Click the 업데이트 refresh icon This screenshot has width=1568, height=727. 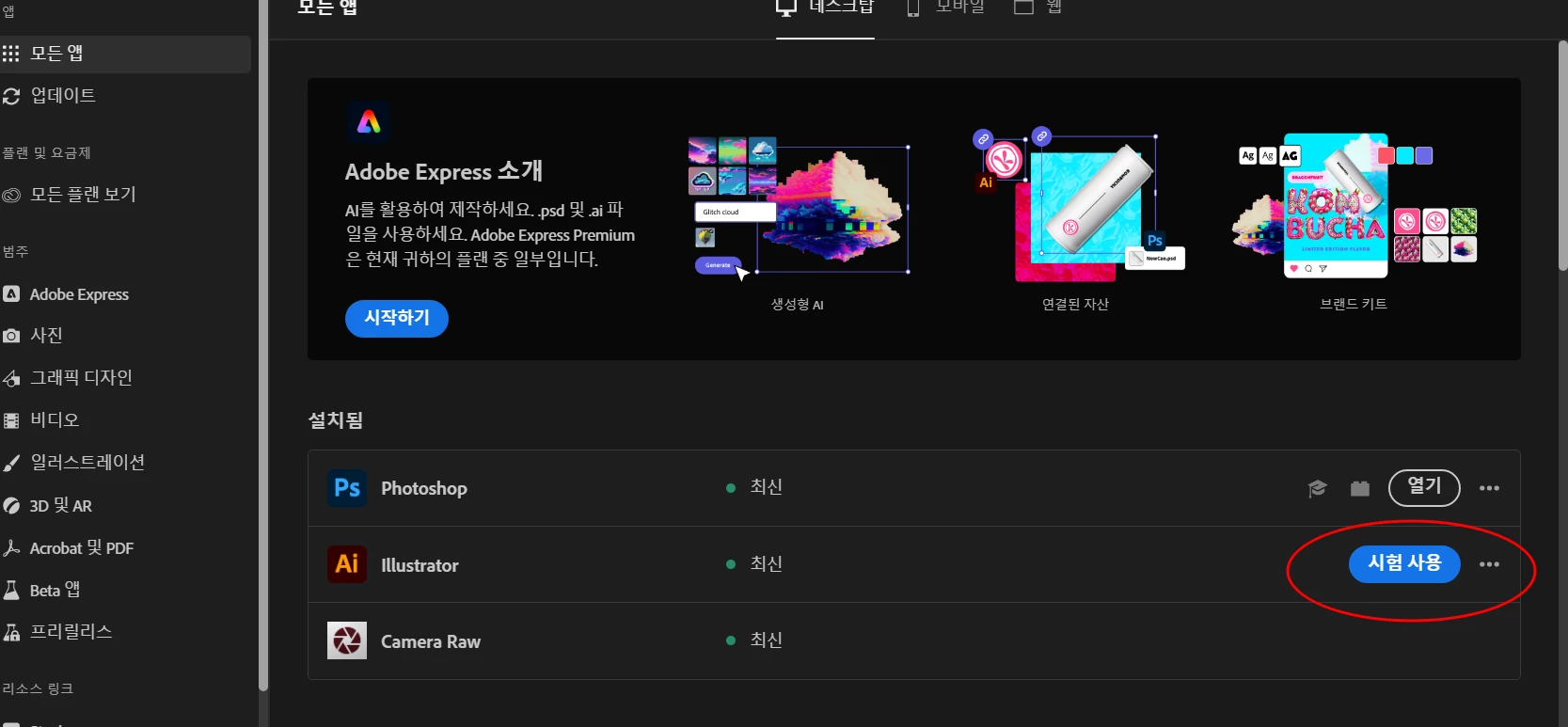point(11,96)
